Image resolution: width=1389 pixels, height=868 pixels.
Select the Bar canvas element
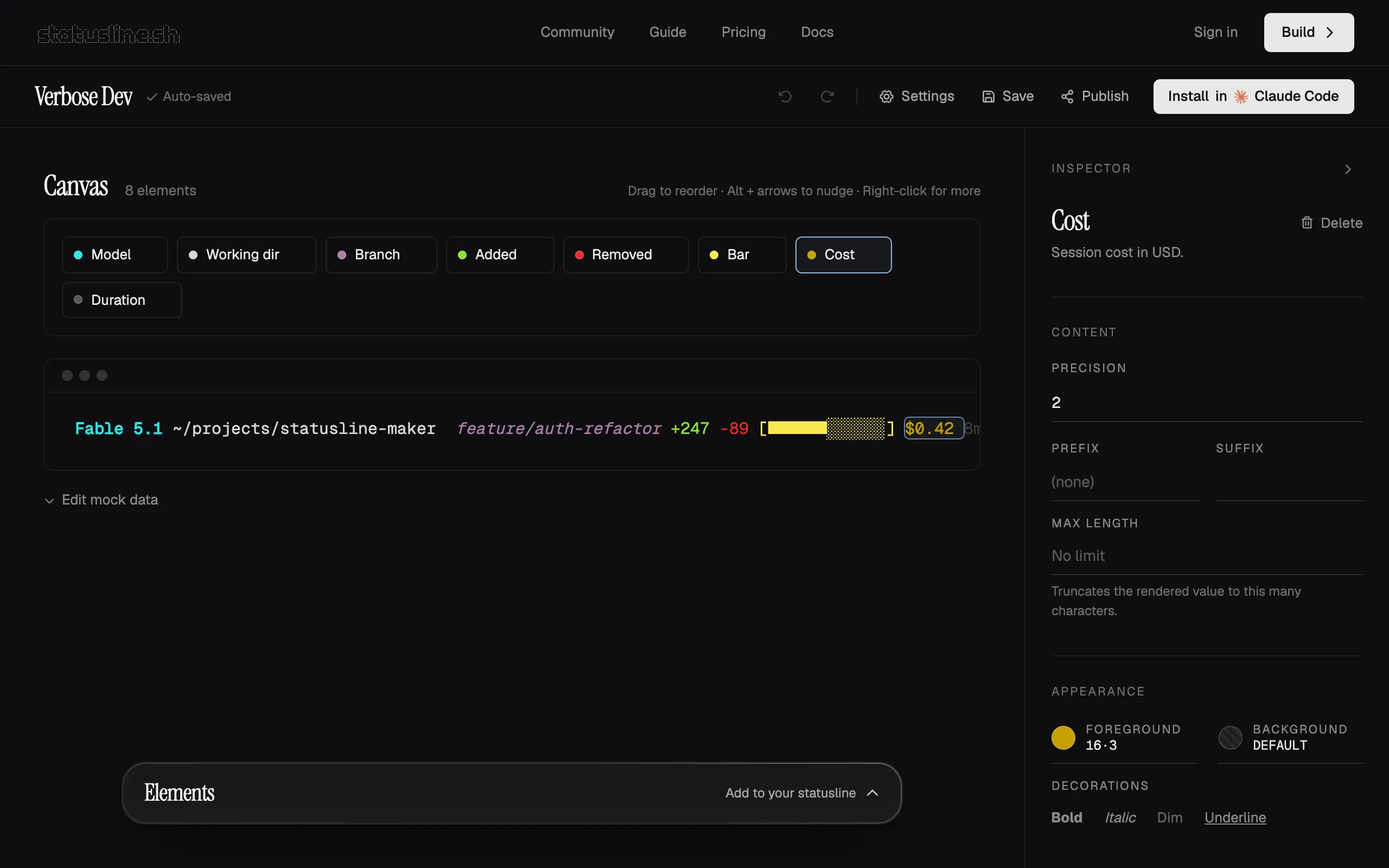742,255
